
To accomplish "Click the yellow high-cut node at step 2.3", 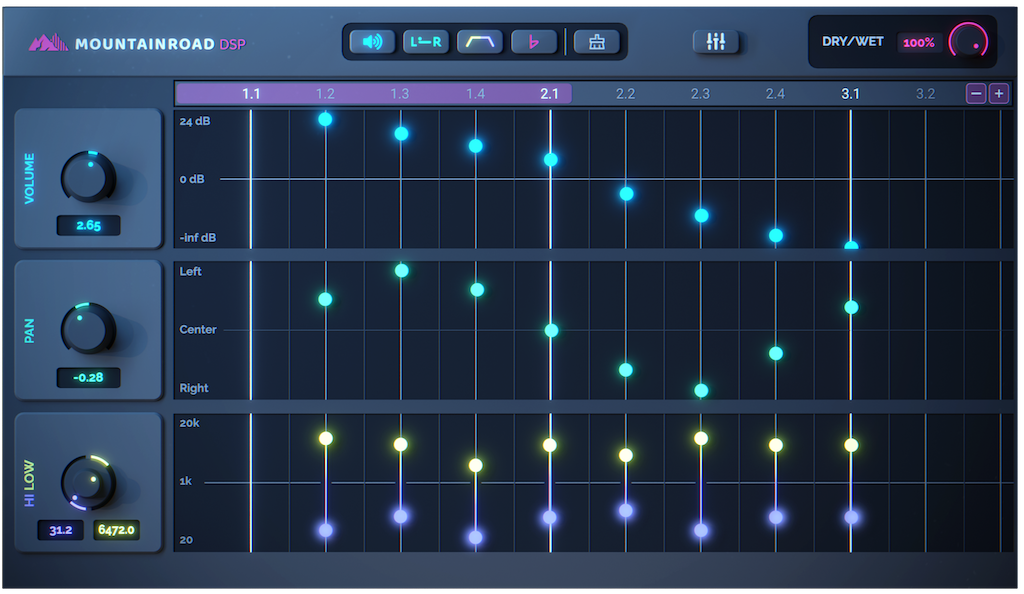I will pyautogui.click(x=701, y=439).
